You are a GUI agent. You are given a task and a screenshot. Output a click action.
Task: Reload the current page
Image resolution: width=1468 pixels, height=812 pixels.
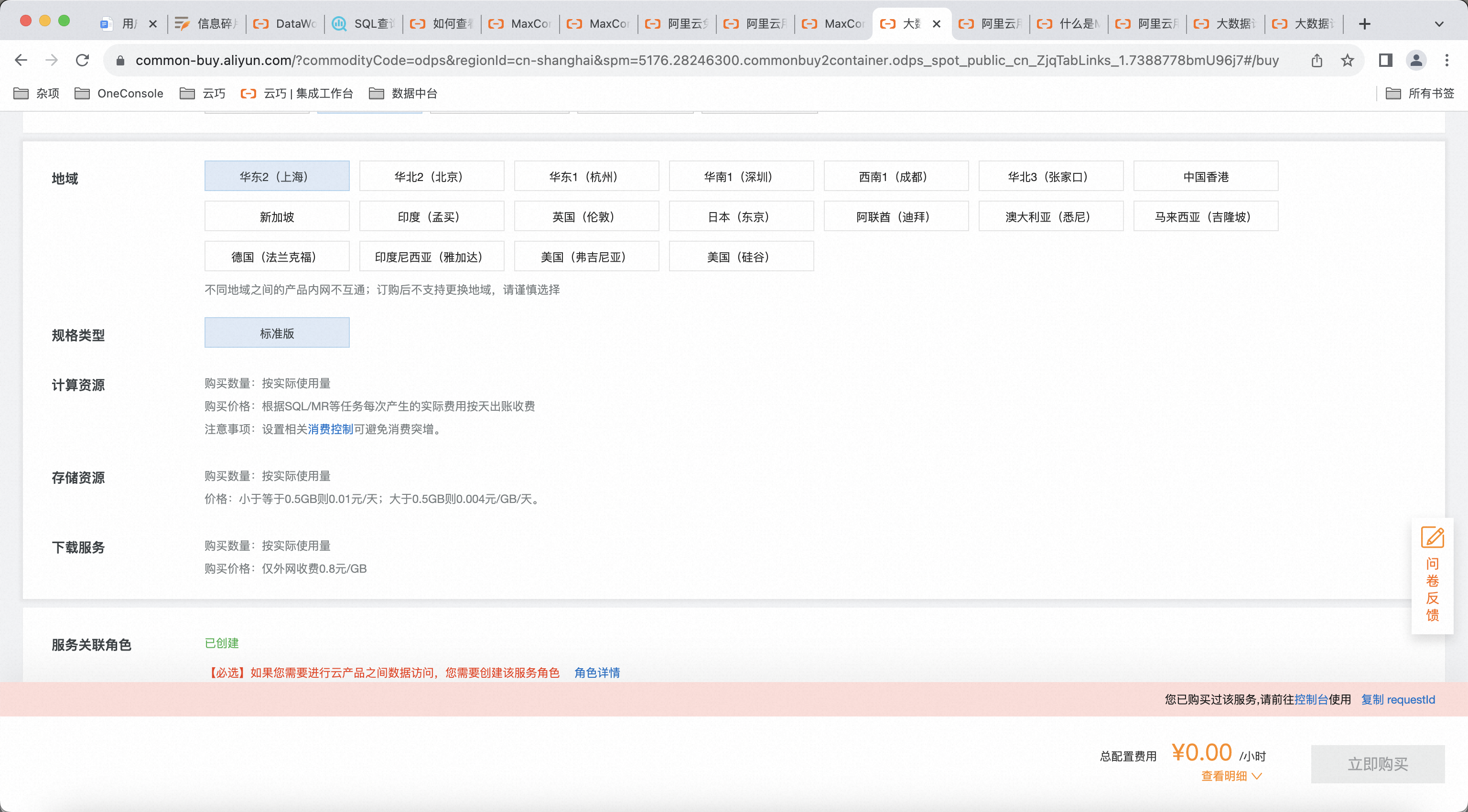click(83, 60)
